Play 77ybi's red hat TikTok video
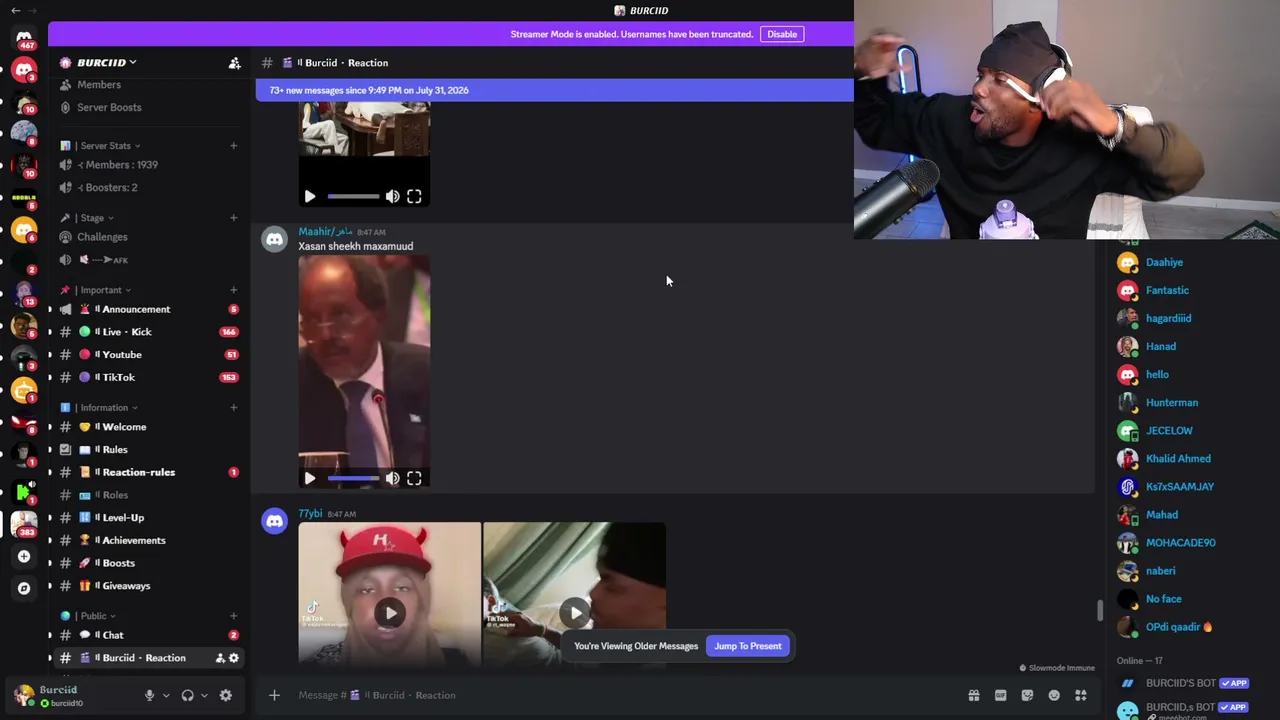1280x720 pixels. pos(390,613)
